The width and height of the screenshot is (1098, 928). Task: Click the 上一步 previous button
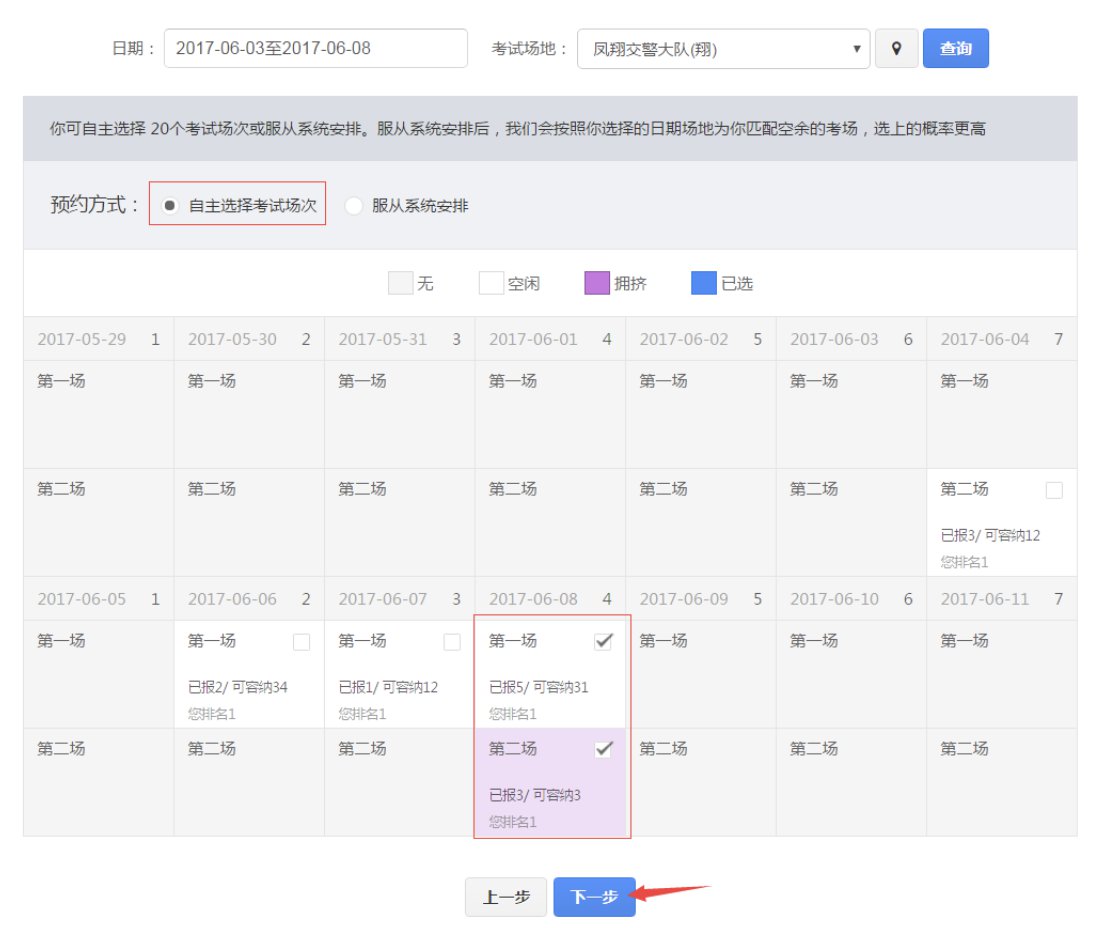[505, 897]
